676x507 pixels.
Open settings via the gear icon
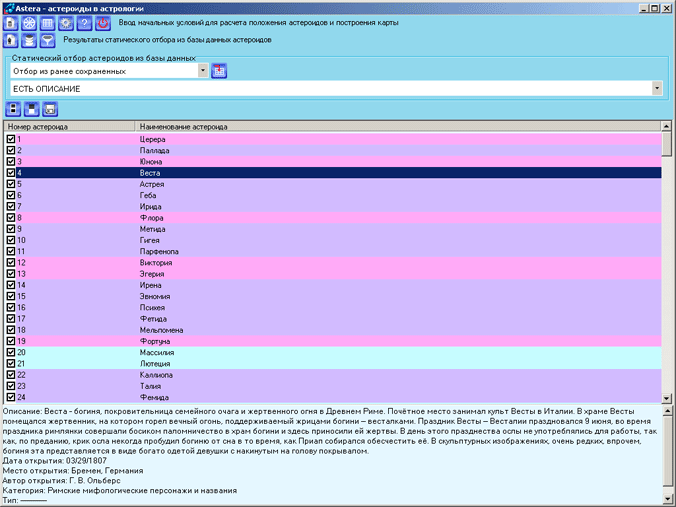click(x=66, y=22)
